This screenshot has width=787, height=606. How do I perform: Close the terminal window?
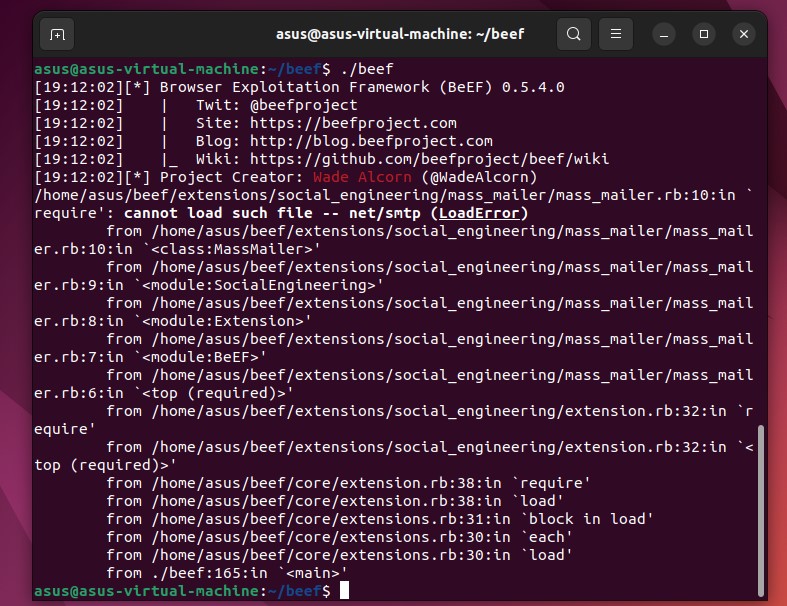click(x=744, y=34)
